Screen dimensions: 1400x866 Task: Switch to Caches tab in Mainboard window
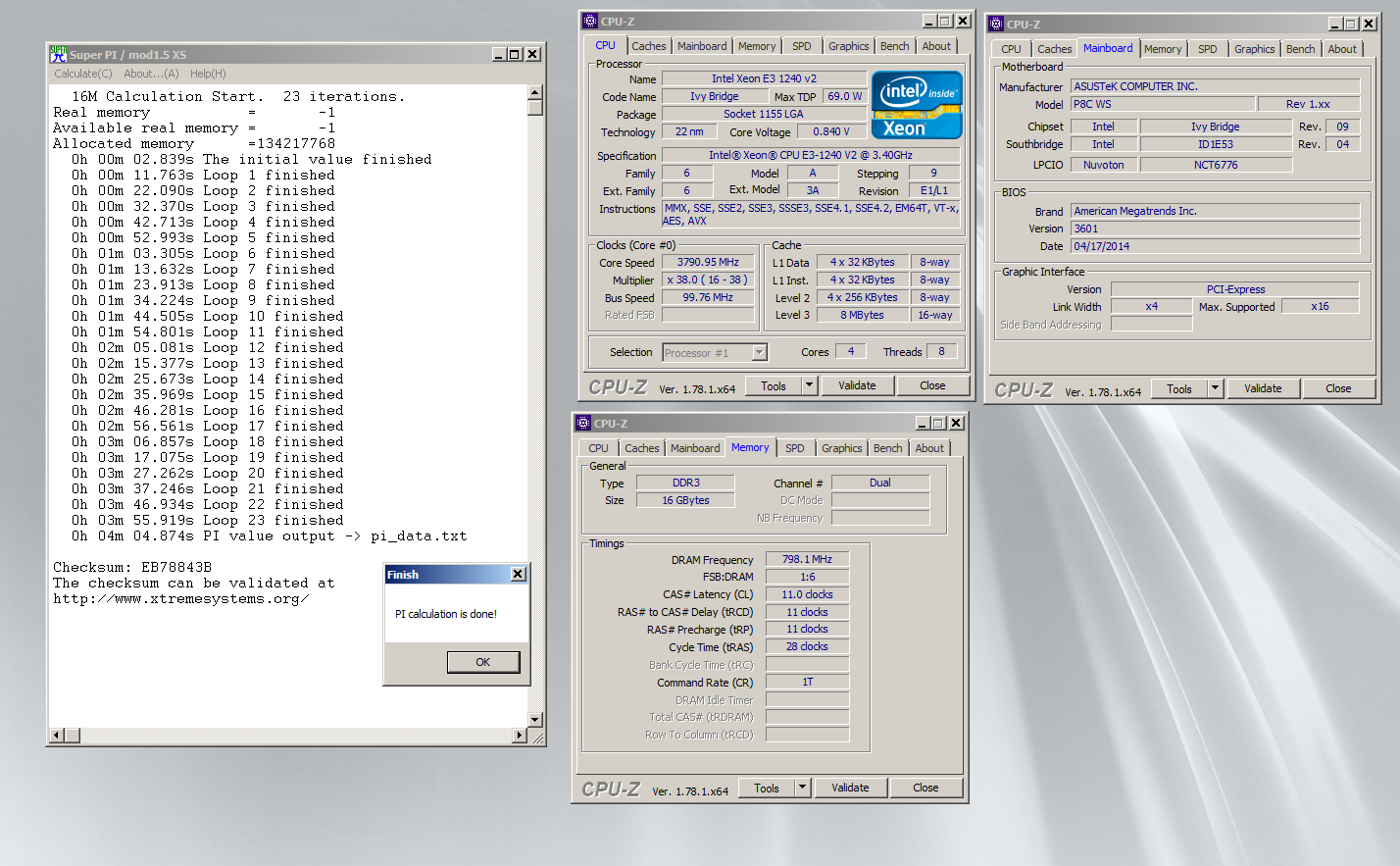pos(1054,49)
